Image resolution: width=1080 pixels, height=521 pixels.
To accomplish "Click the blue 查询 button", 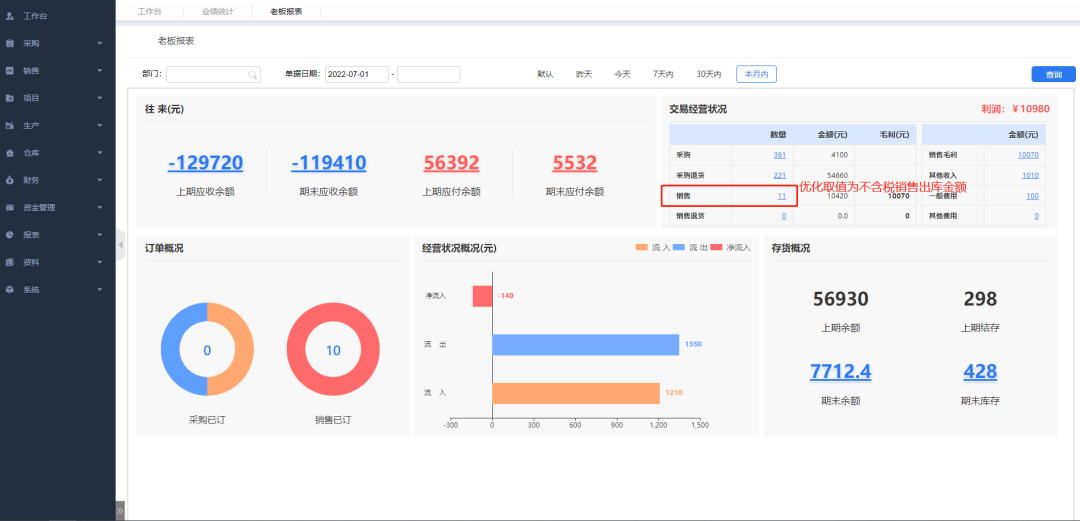I will 1053,74.
